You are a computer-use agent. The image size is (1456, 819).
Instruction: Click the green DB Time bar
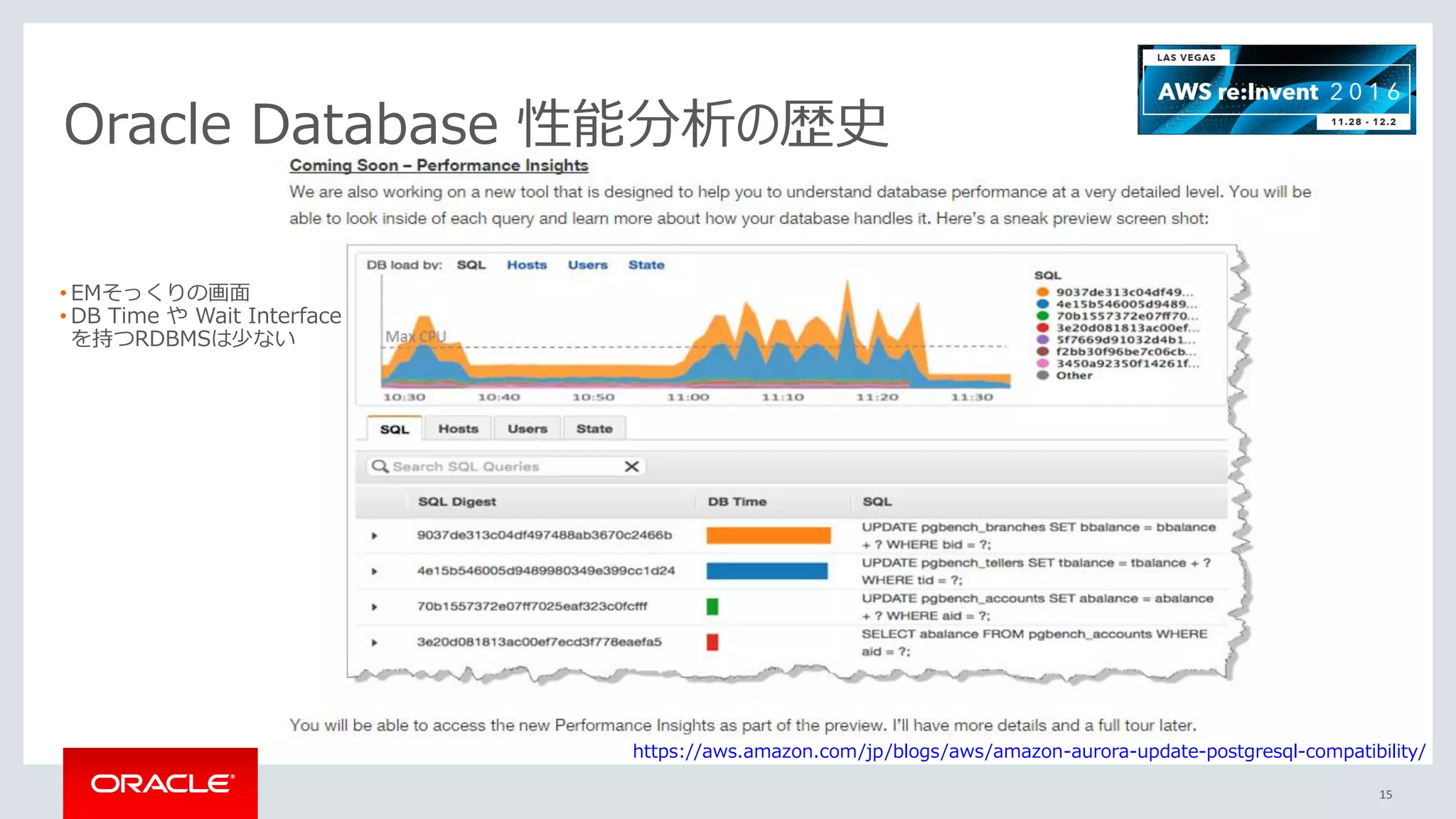(712, 606)
